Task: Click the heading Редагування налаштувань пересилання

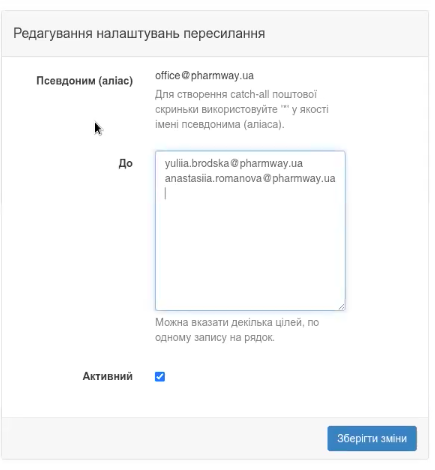Action: click(139, 33)
